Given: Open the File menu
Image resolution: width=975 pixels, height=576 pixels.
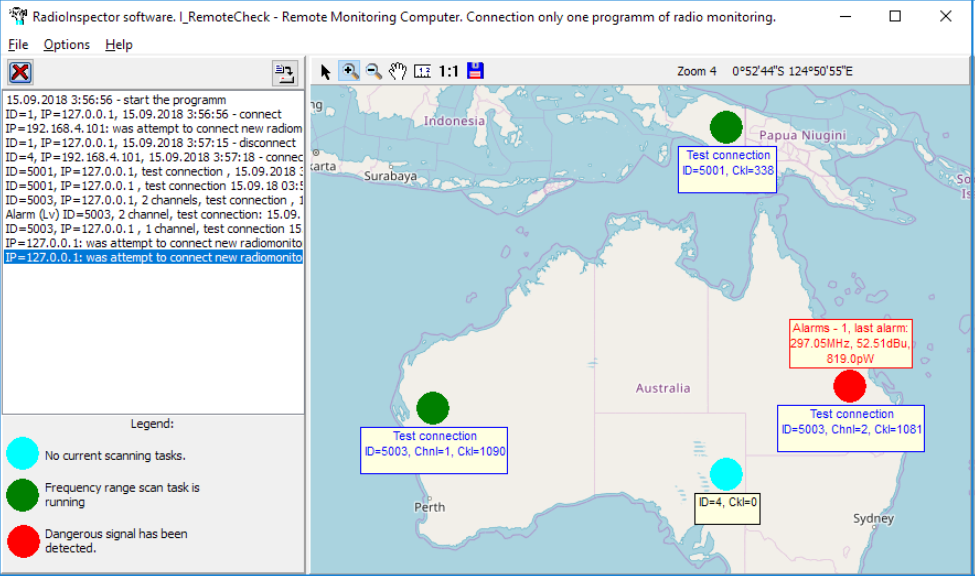Looking at the screenshot, I should [18, 45].
